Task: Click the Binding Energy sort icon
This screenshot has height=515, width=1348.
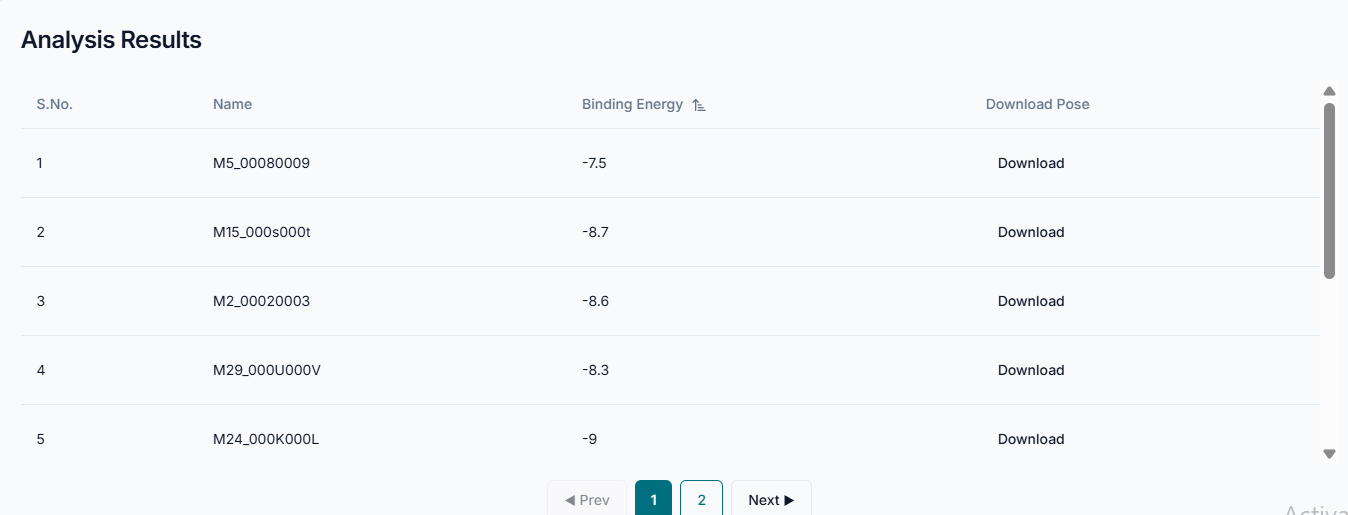Action: [x=699, y=105]
